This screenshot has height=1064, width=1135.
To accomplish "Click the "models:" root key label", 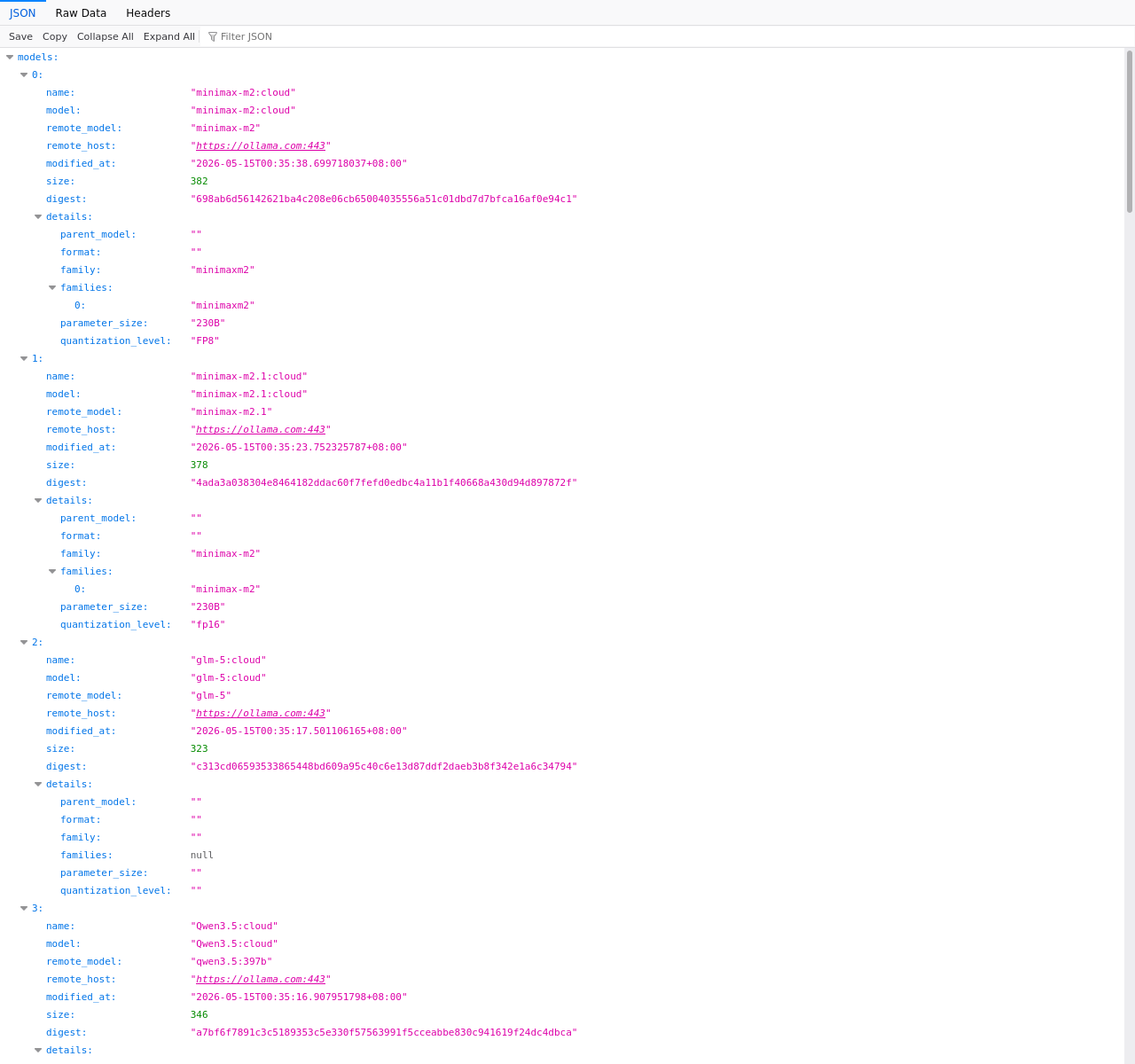I will (x=38, y=57).
